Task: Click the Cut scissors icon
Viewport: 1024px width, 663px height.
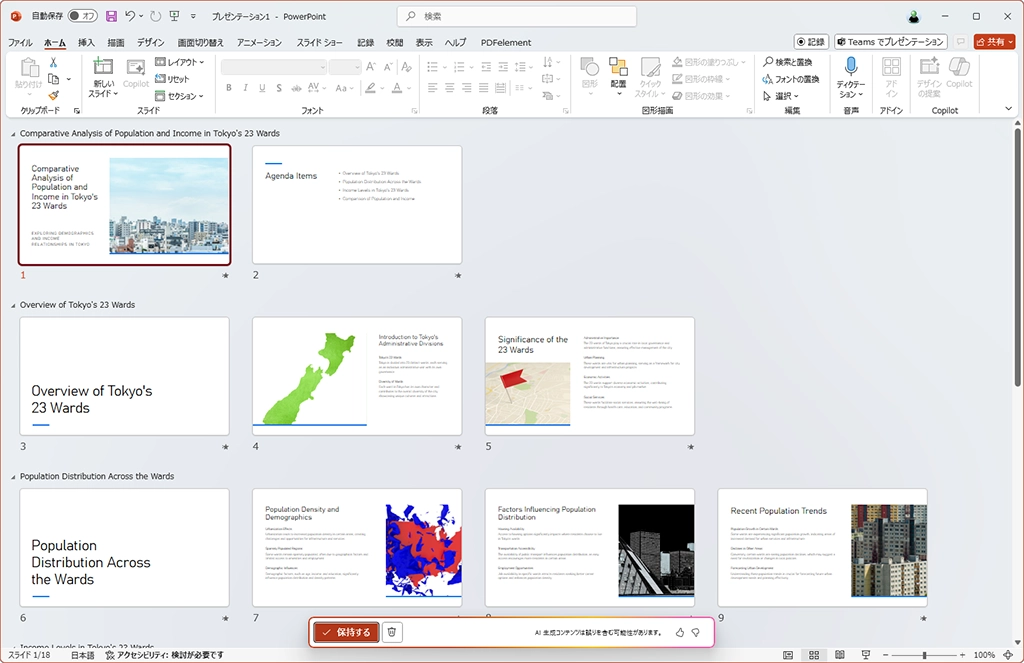Action: (54, 63)
